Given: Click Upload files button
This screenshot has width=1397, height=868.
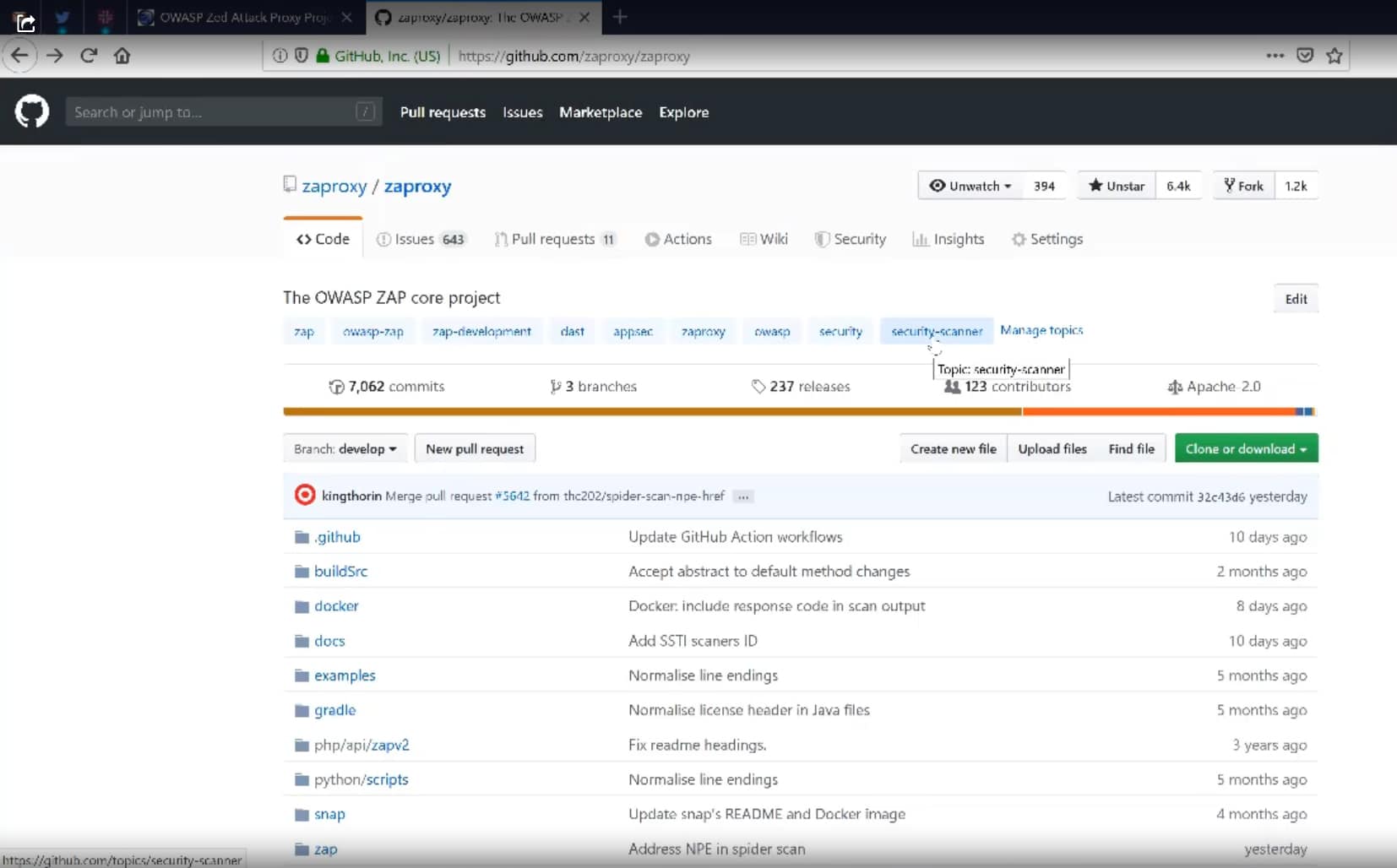Looking at the screenshot, I should 1052,448.
